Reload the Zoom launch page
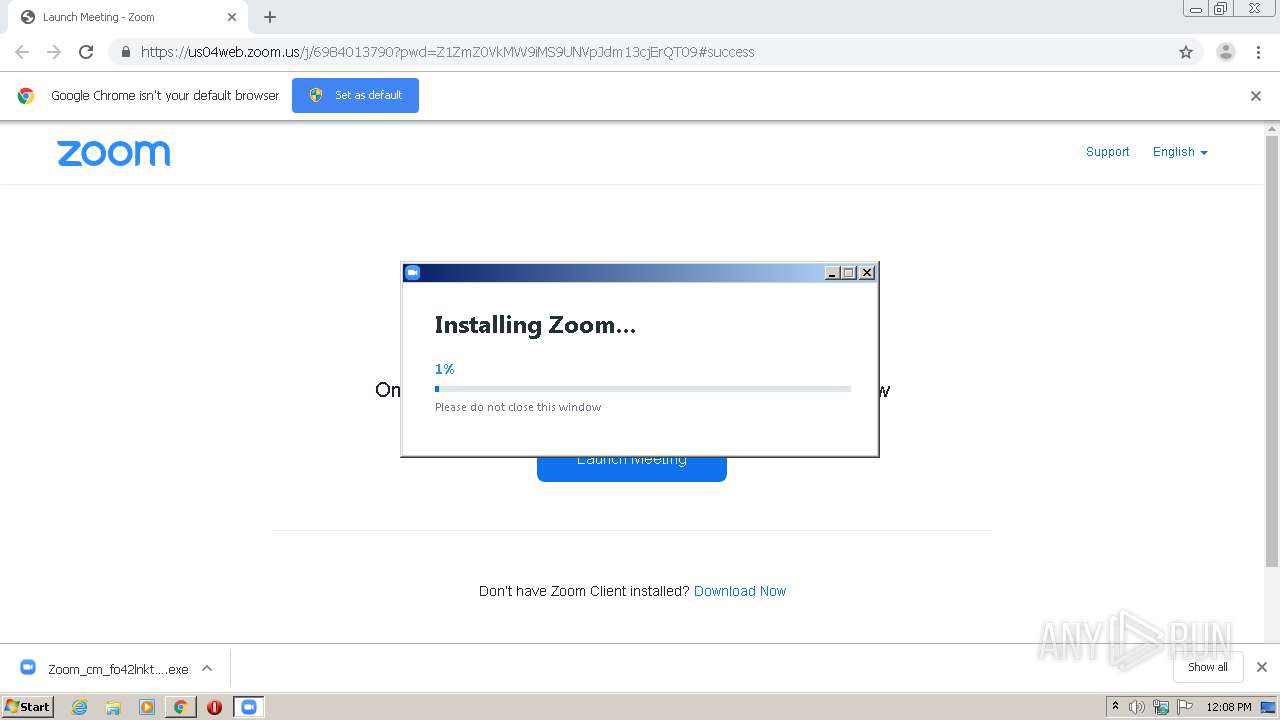The image size is (1280, 720). 86,52
